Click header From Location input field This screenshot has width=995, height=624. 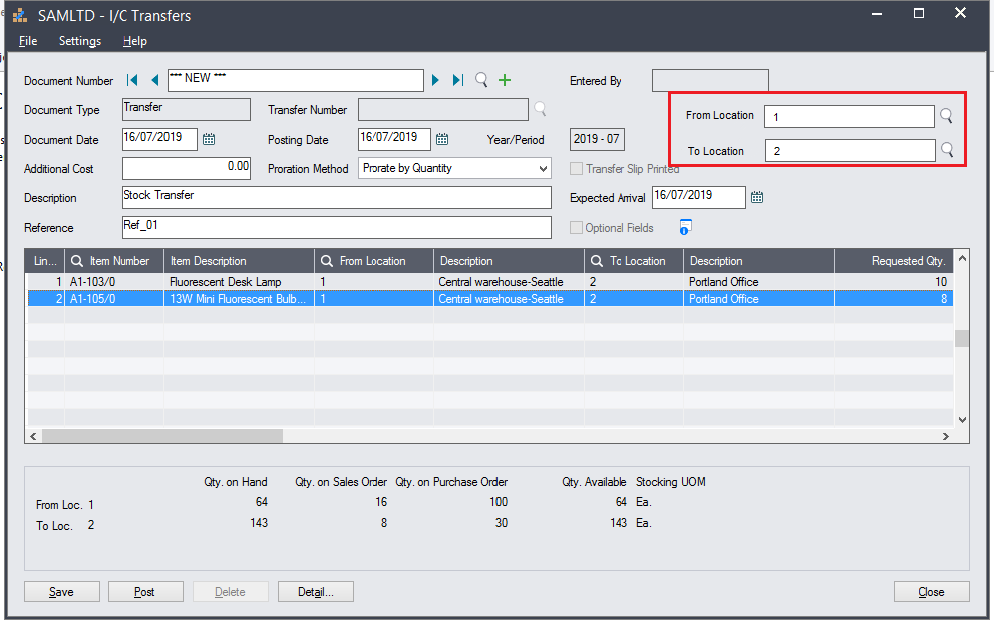click(849, 116)
